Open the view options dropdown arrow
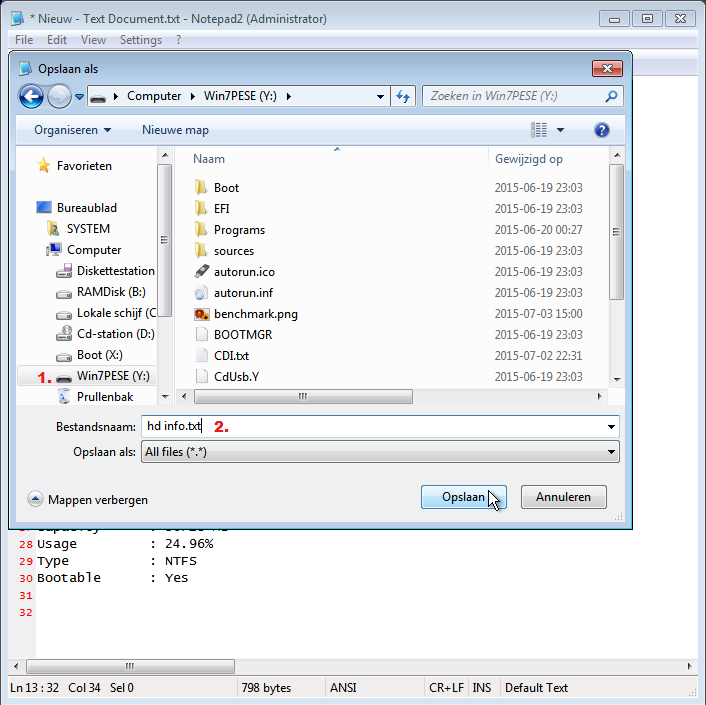706x705 pixels. point(561,130)
